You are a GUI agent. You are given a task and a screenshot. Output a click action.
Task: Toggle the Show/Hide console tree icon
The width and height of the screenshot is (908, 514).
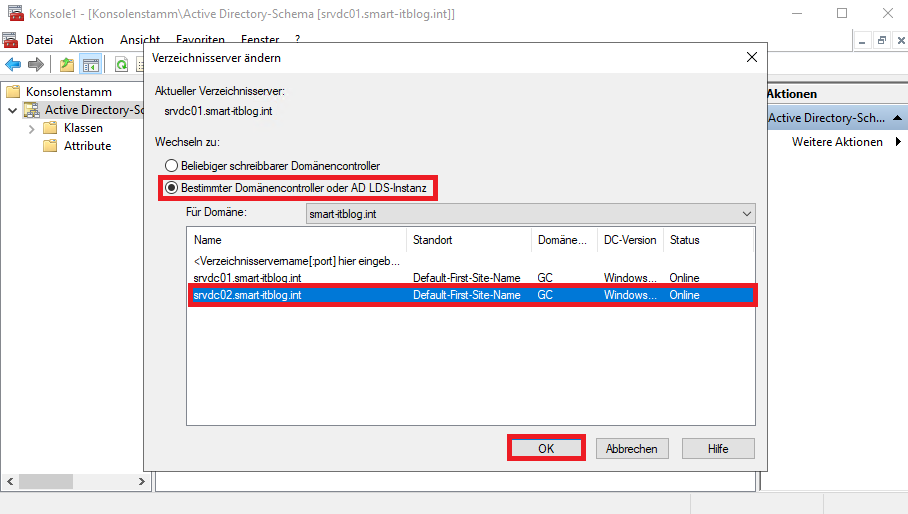(91, 64)
